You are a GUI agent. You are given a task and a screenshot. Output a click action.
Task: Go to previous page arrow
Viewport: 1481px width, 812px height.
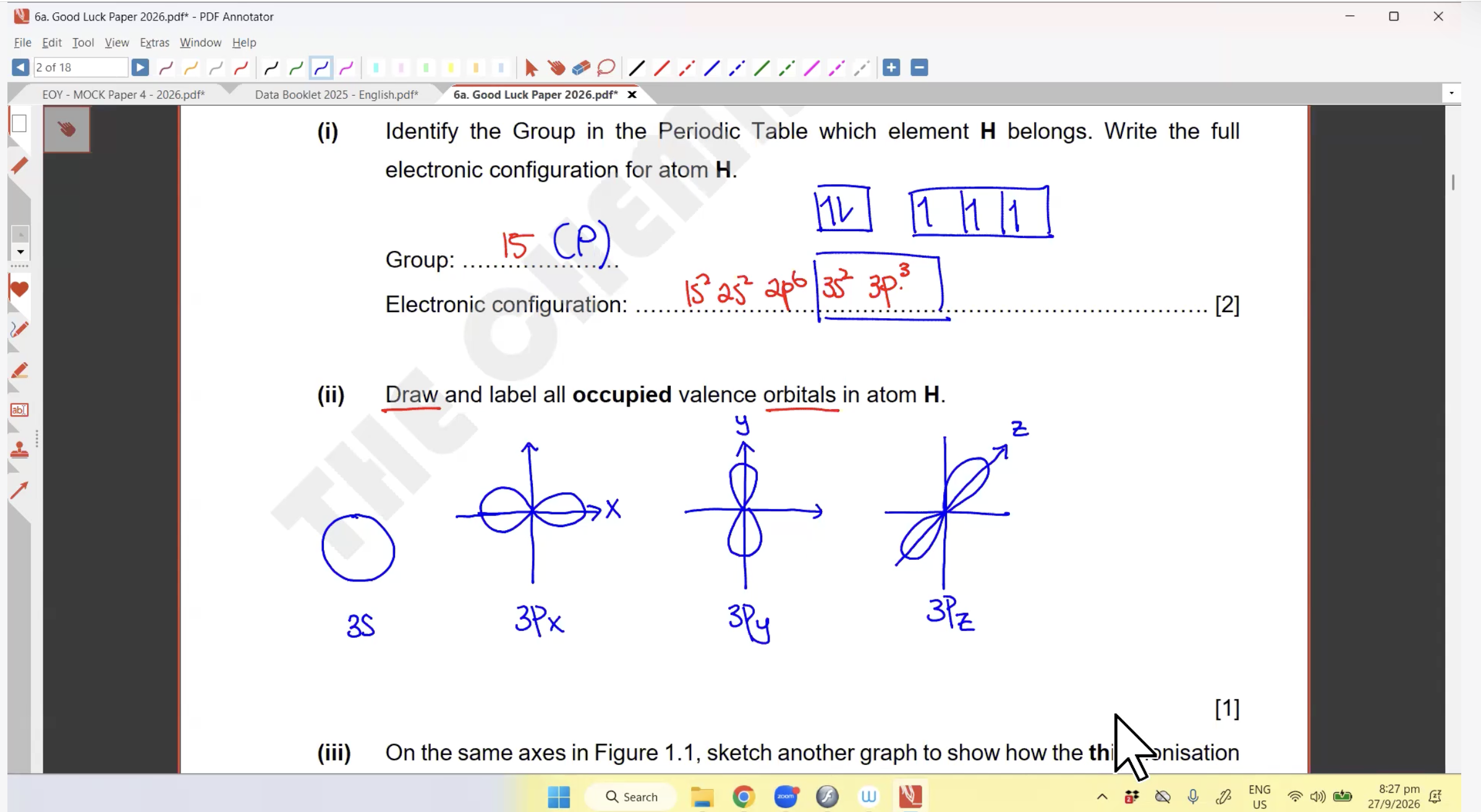[x=20, y=67]
